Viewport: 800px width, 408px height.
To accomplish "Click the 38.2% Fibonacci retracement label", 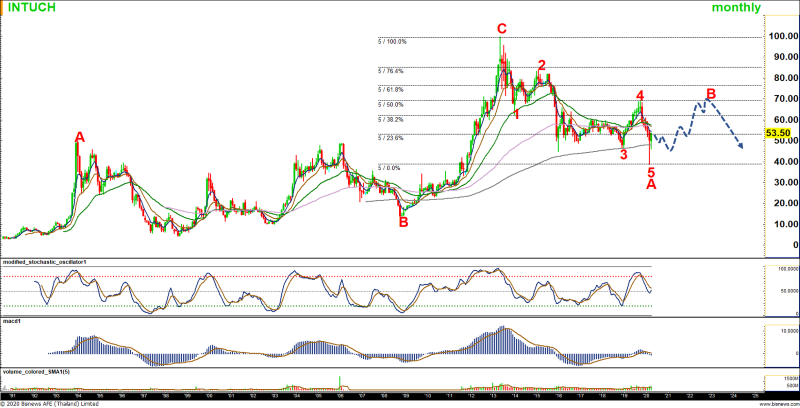I will point(391,119).
